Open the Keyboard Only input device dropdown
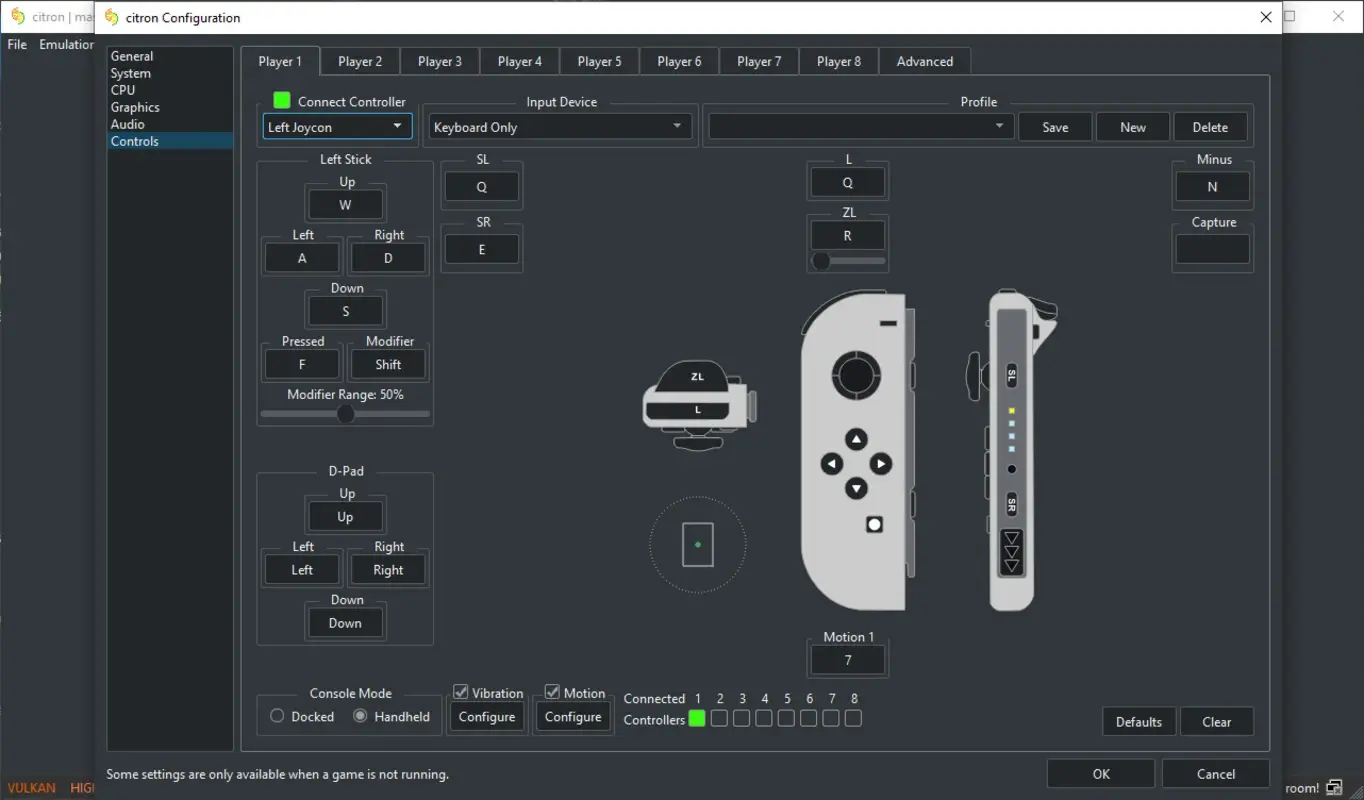1364x800 pixels. (560, 126)
